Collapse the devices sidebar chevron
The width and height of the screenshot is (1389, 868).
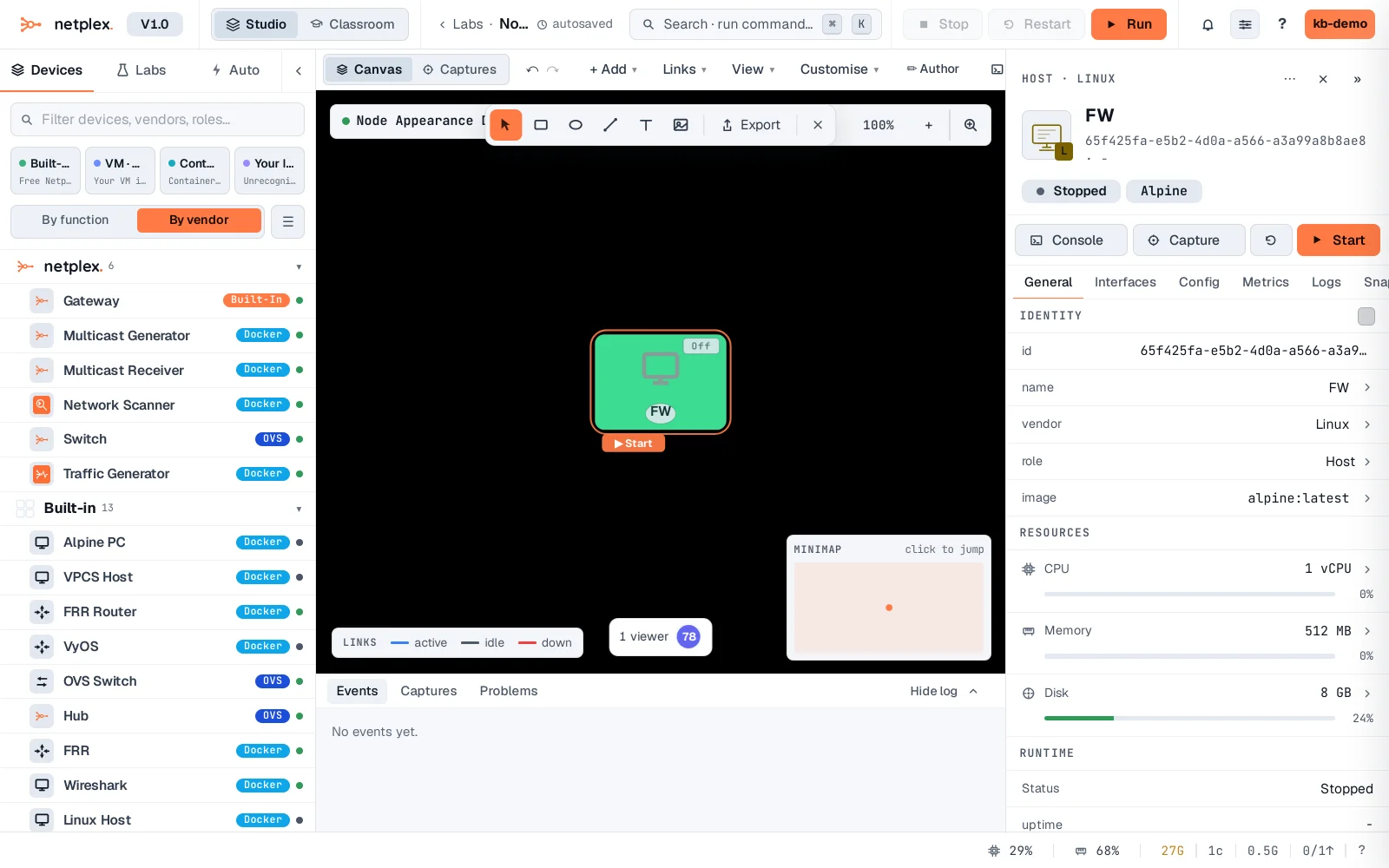click(x=299, y=70)
